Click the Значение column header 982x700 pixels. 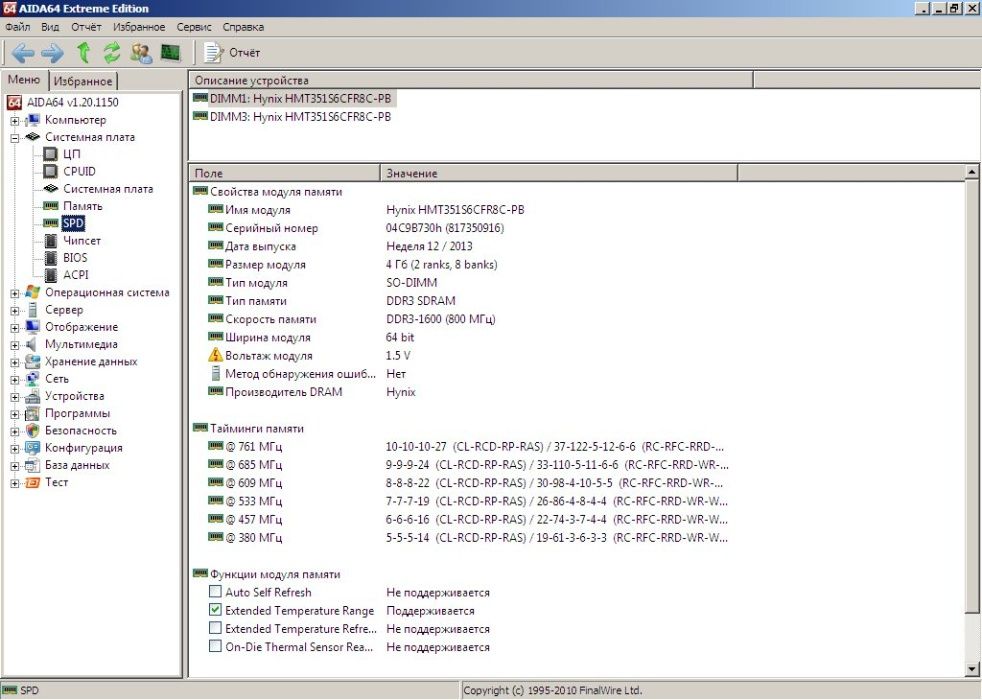tap(559, 173)
